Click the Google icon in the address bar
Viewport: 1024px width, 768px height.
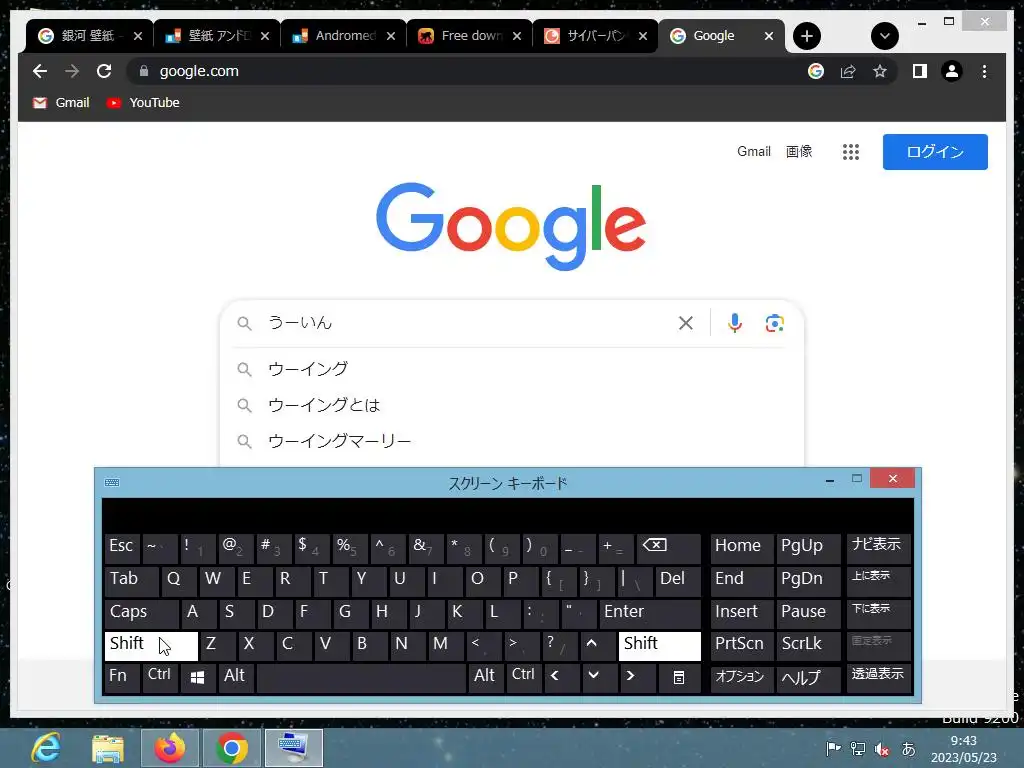pos(816,71)
